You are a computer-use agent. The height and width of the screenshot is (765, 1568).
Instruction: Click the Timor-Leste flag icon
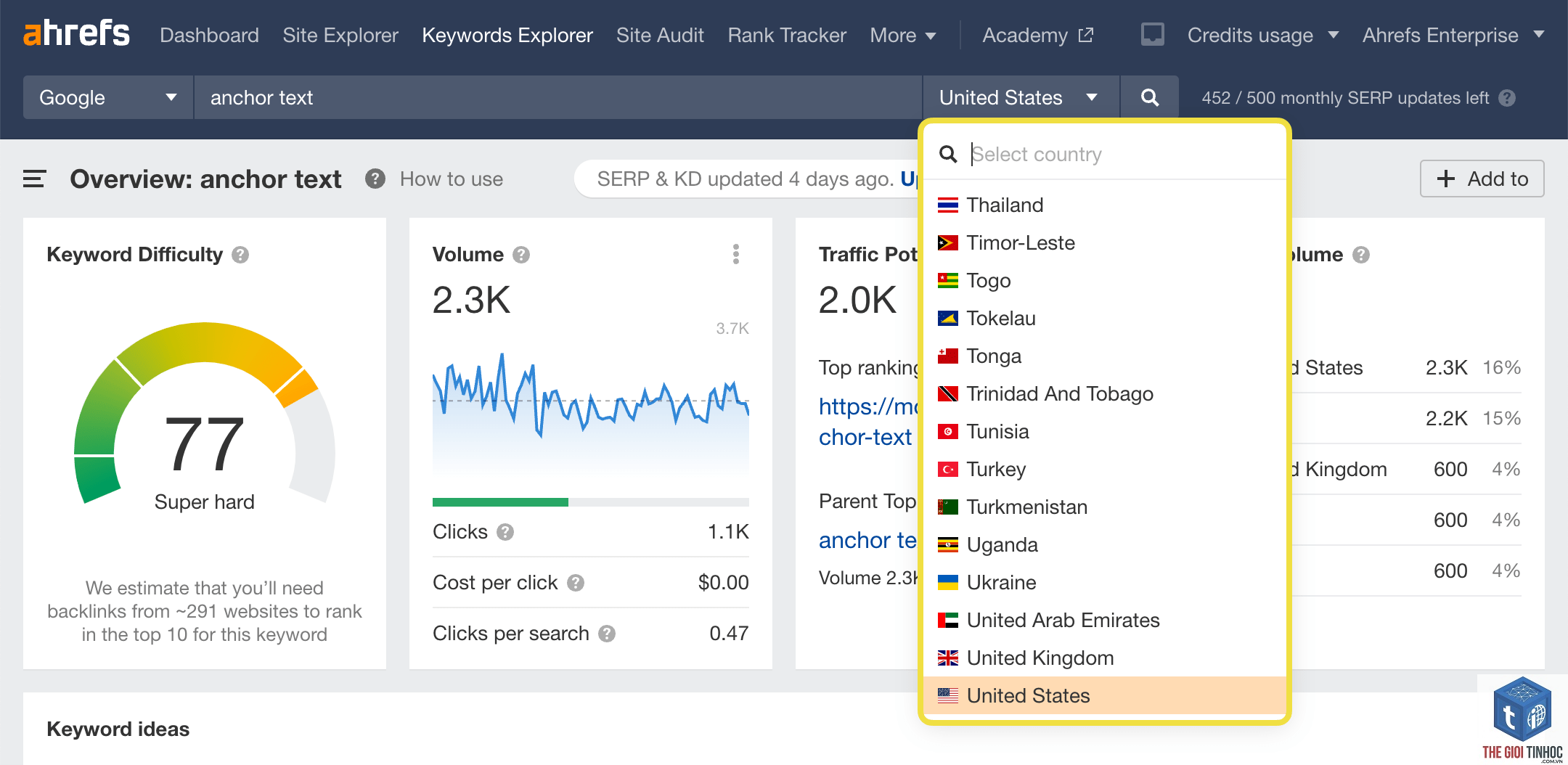947,243
